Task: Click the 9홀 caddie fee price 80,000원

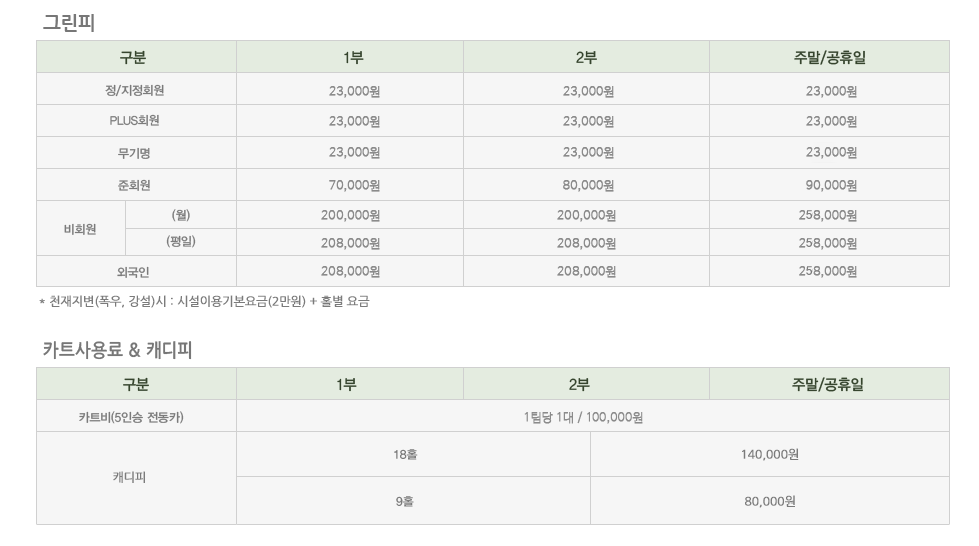Action: (x=770, y=501)
